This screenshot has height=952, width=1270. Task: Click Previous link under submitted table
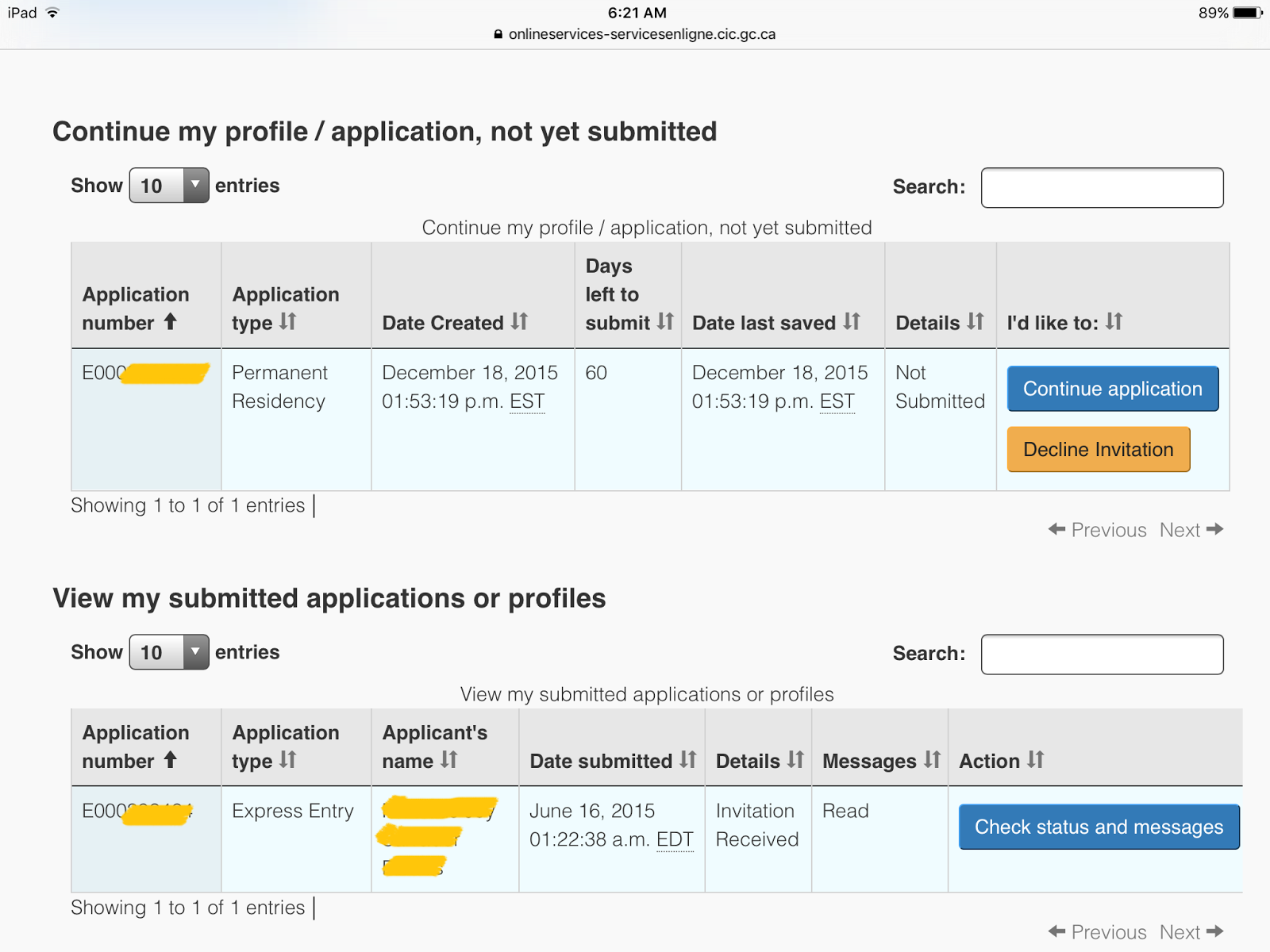pyautogui.click(x=1098, y=932)
